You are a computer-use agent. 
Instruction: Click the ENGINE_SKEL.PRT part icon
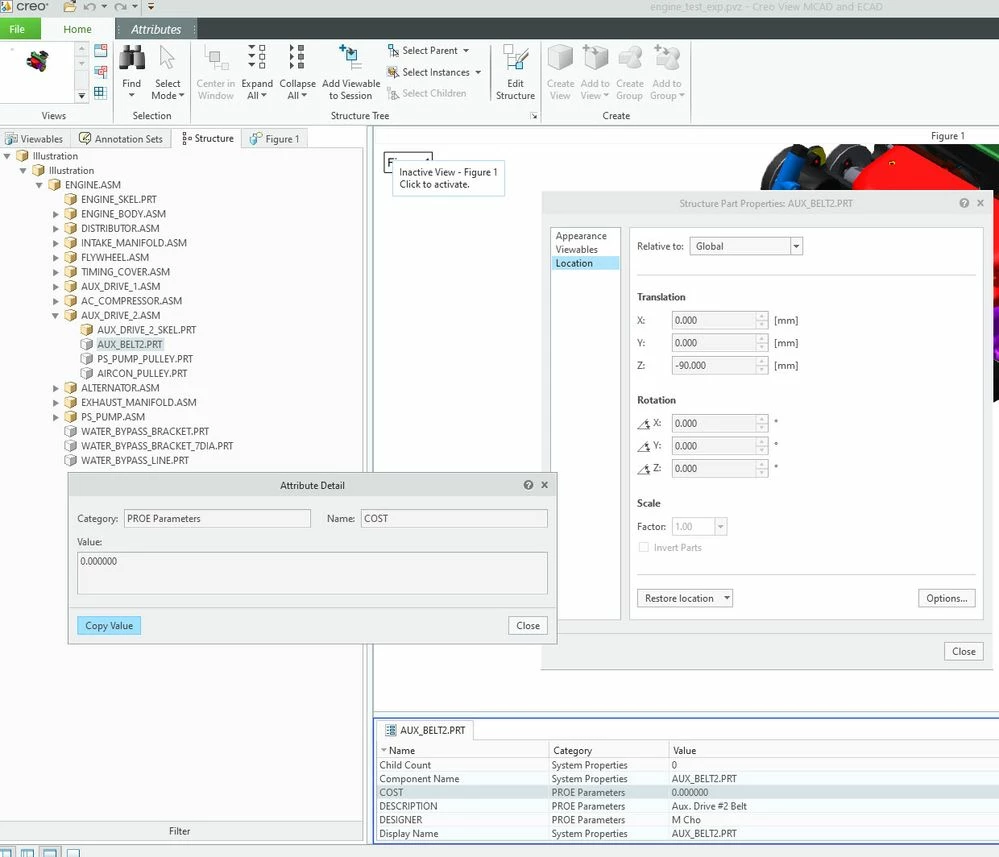[x=71, y=199]
